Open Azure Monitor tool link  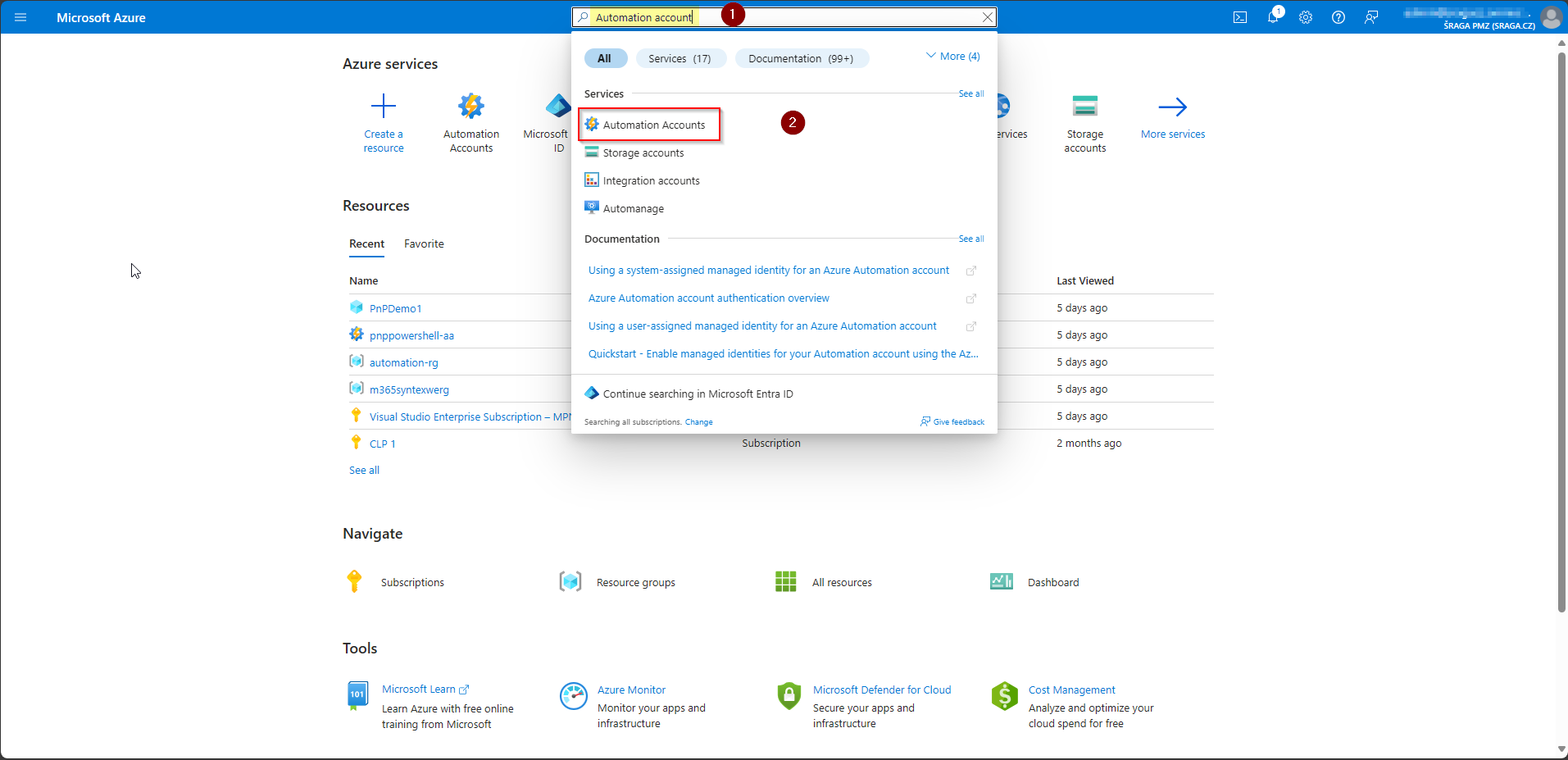pos(631,689)
